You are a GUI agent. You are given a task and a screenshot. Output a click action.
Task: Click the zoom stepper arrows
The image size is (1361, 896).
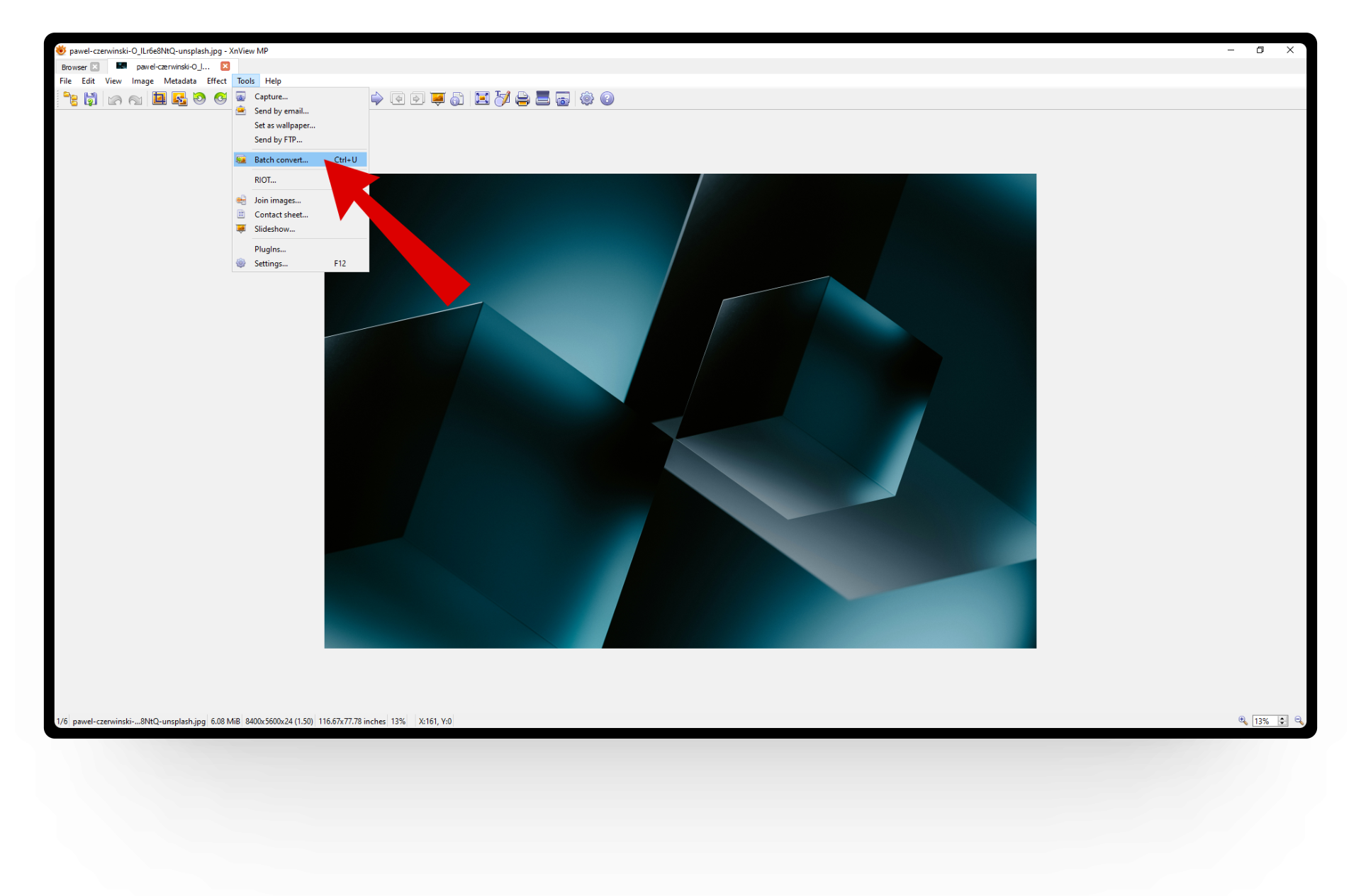click(1282, 721)
